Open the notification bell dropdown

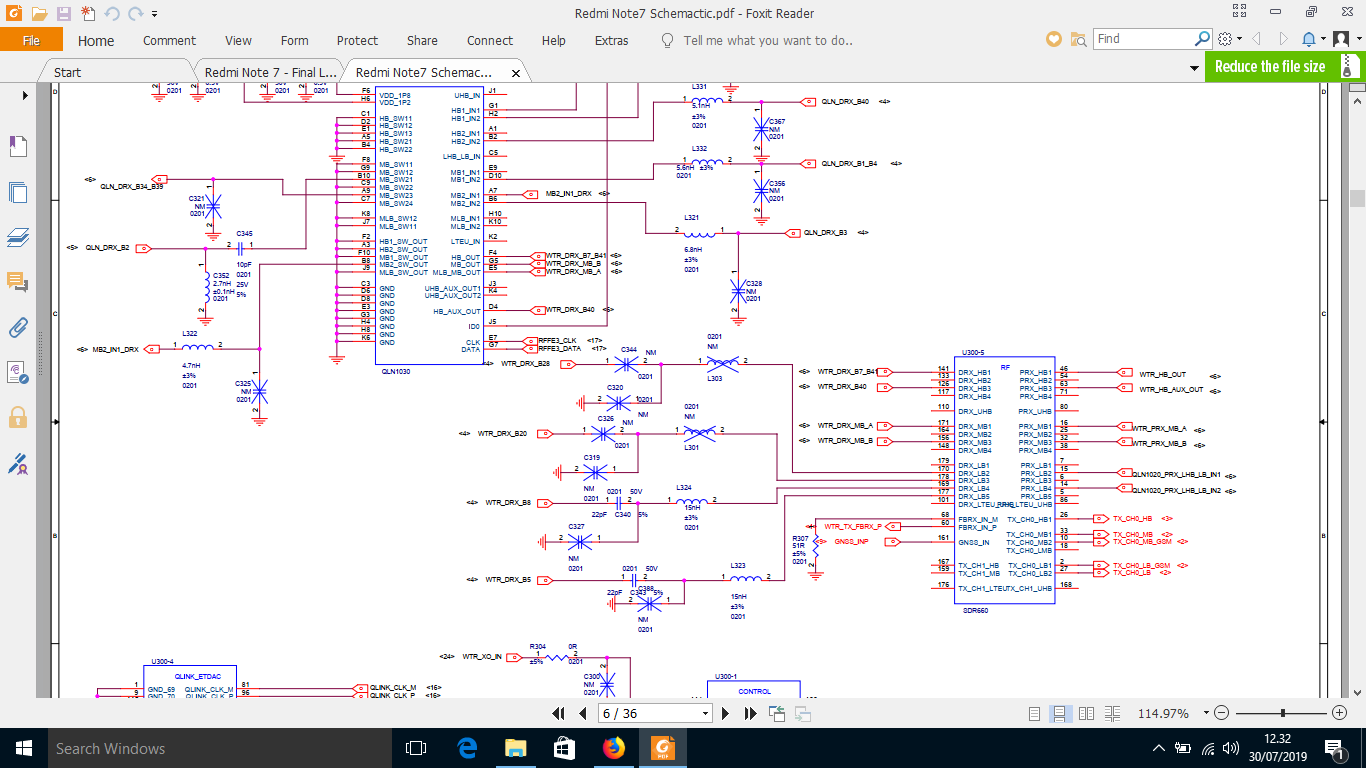tap(1313, 39)
